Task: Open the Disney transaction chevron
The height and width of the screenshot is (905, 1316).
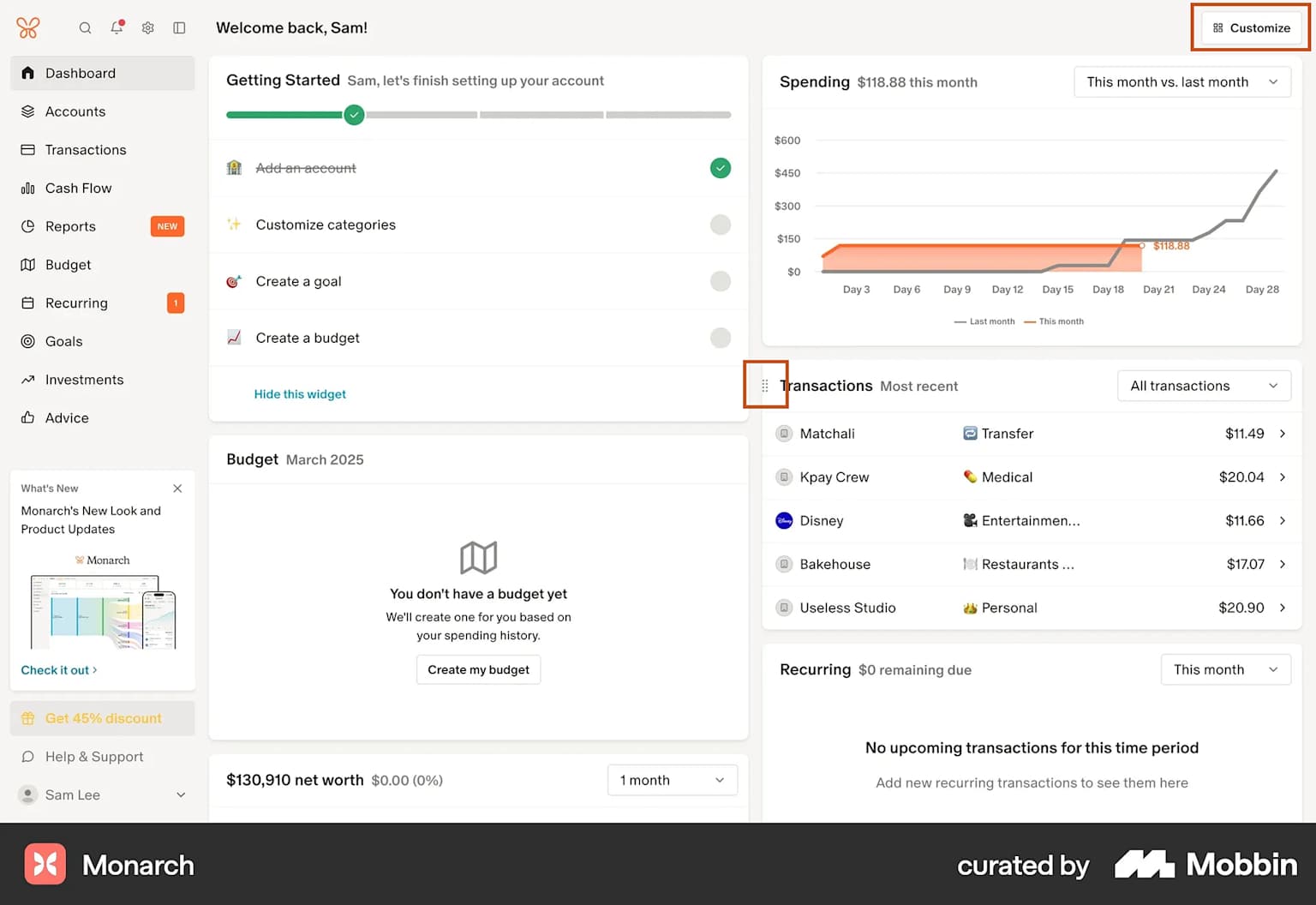Action: click(x=1283, y=520)
